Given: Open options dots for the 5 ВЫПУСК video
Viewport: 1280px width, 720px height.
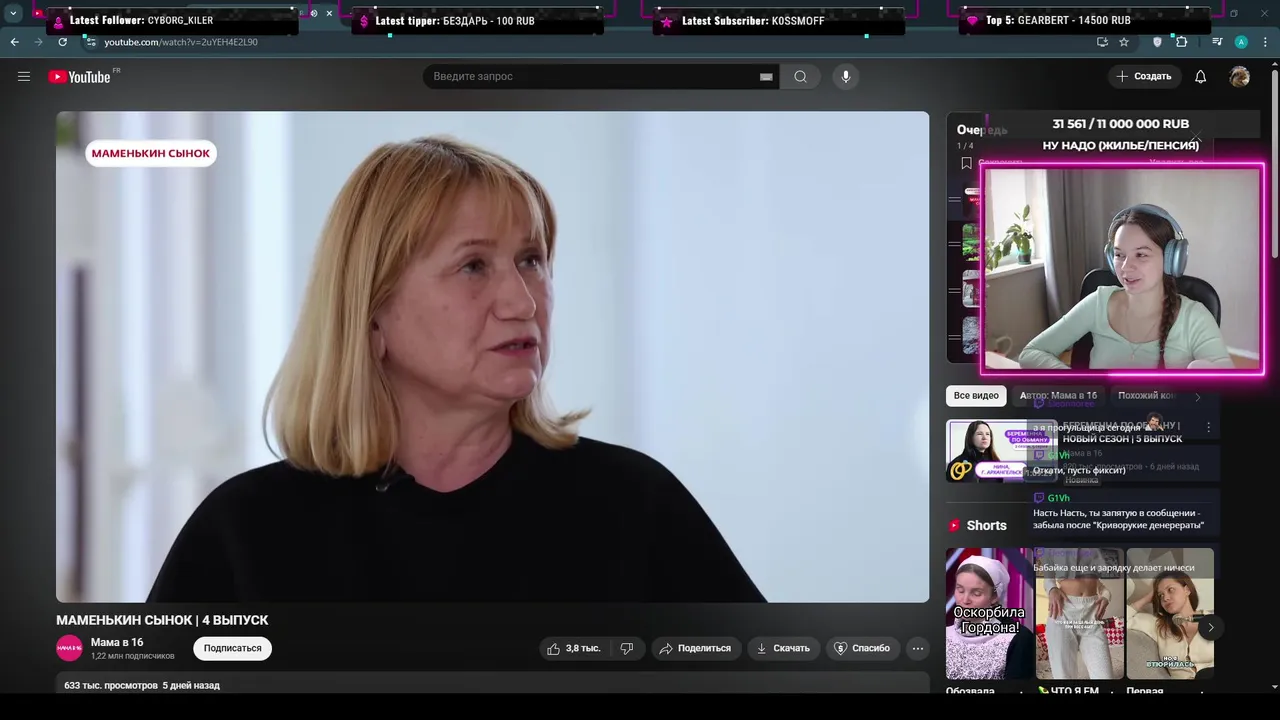Looking at the screenshot, I should (x=1208, y=427).
